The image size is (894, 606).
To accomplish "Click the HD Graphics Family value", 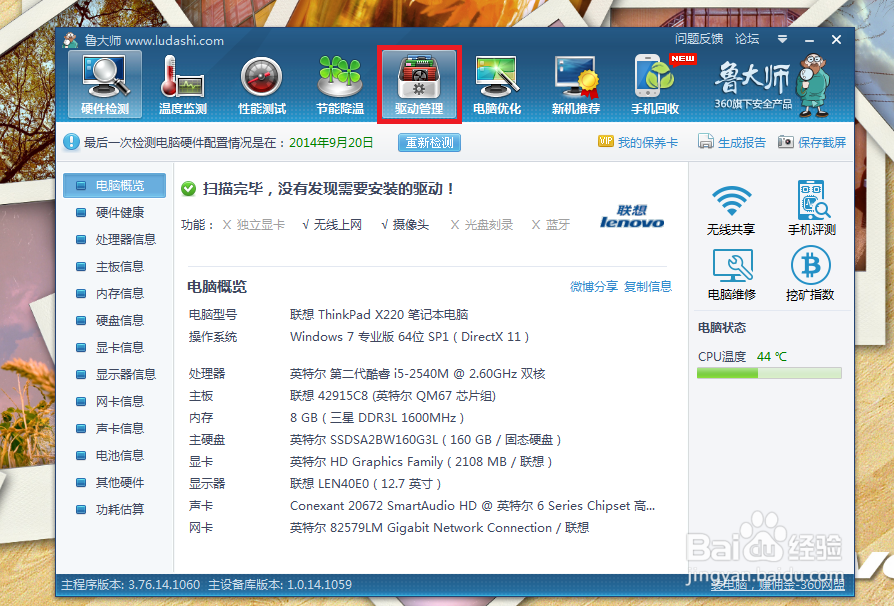I will click(x=421, y=462).
